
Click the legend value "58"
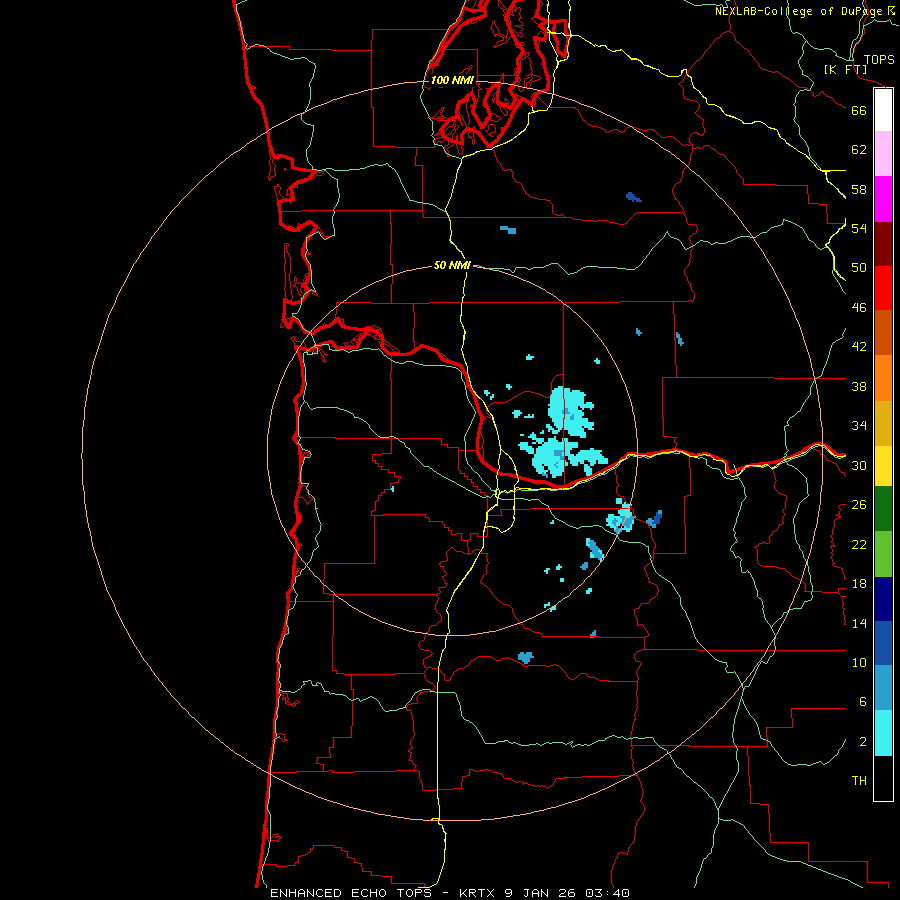click(859, 189)
